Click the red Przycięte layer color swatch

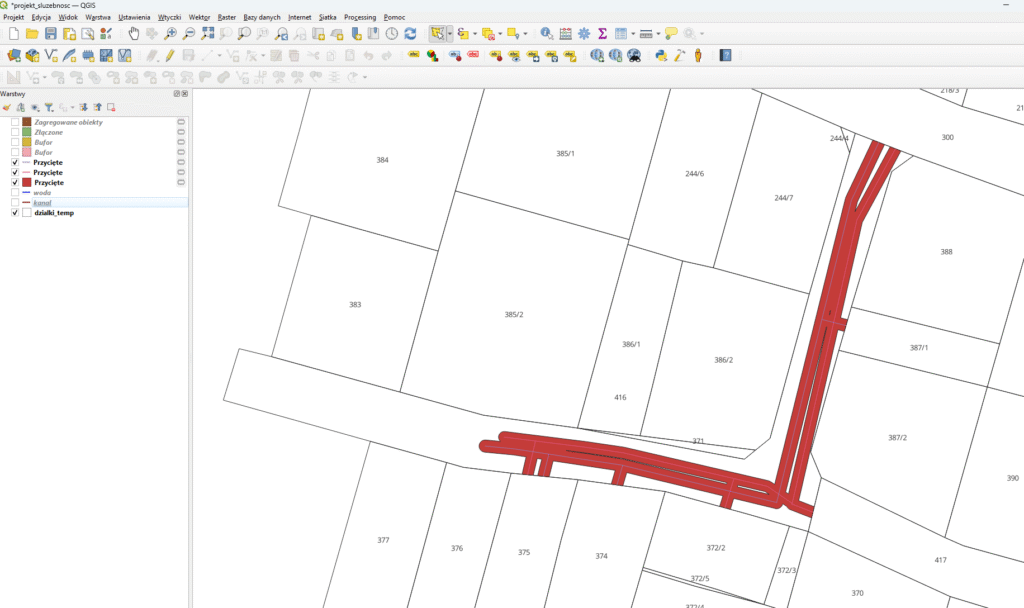pyautogui.click(x=27, y=183)
